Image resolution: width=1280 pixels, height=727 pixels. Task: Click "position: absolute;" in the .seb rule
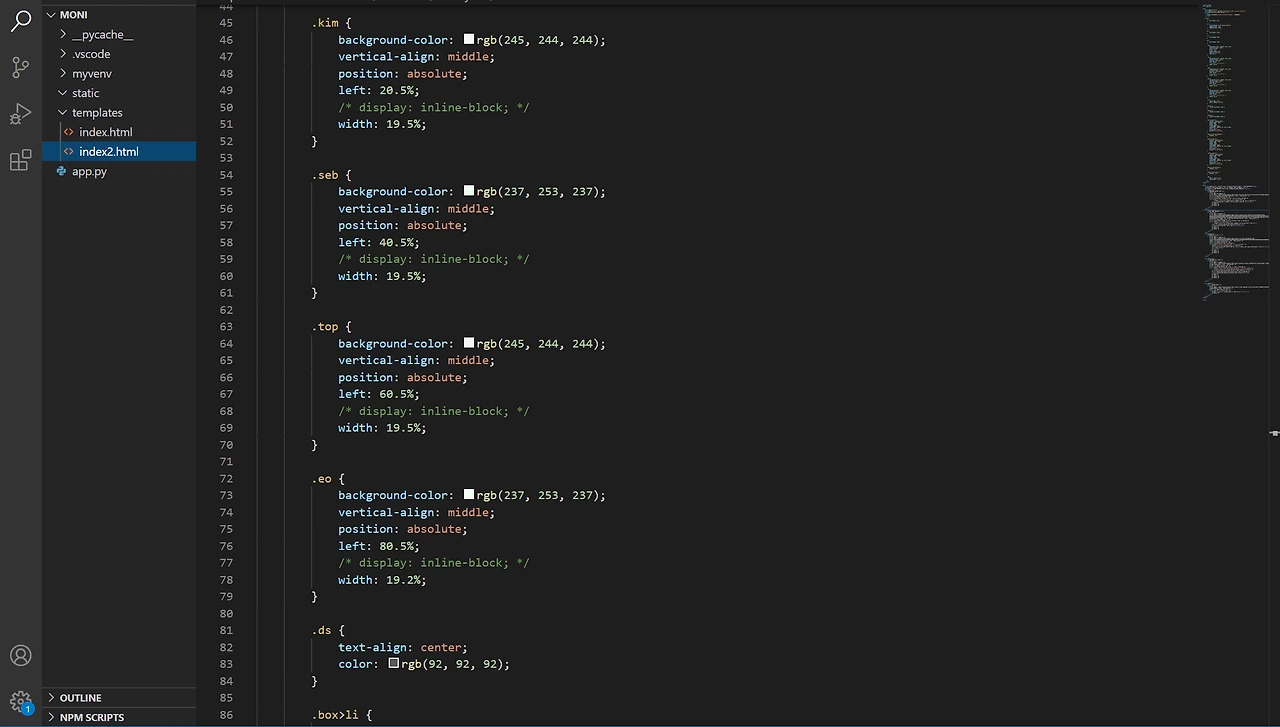403,225
